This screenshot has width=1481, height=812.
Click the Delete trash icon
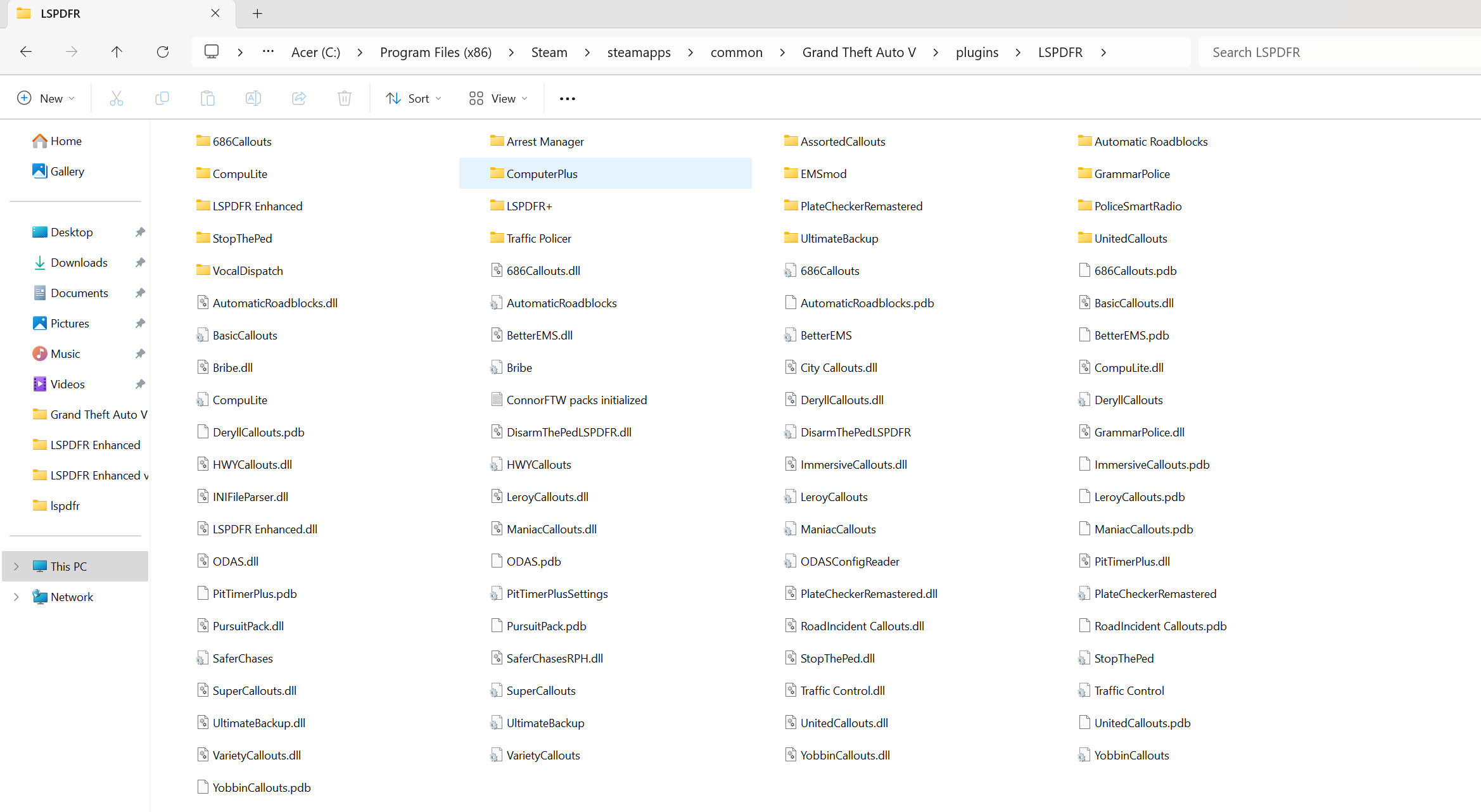point(345,98)
